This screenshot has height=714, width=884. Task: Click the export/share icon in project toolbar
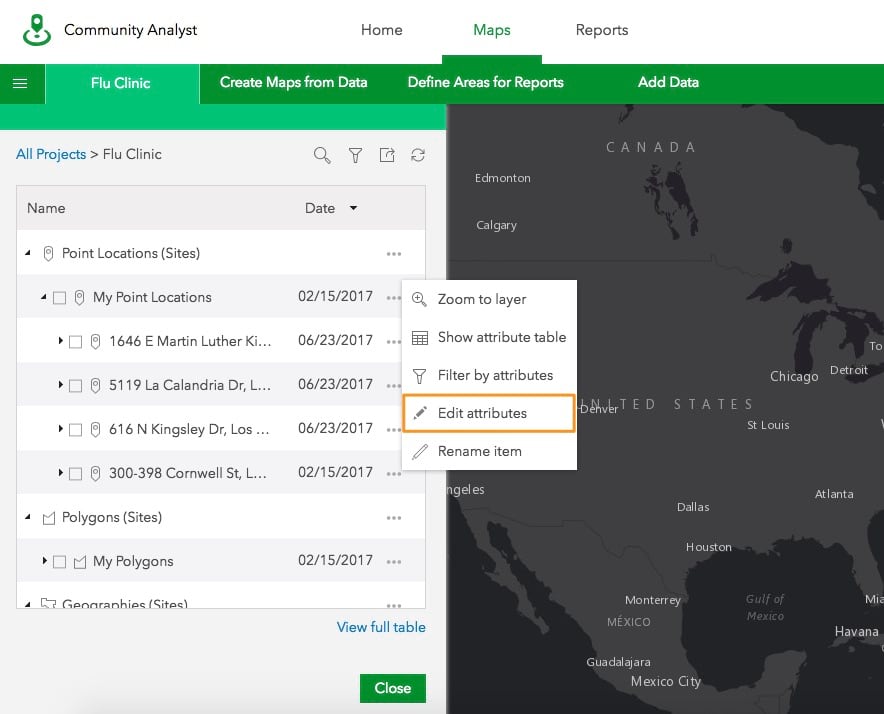[387, 155]
